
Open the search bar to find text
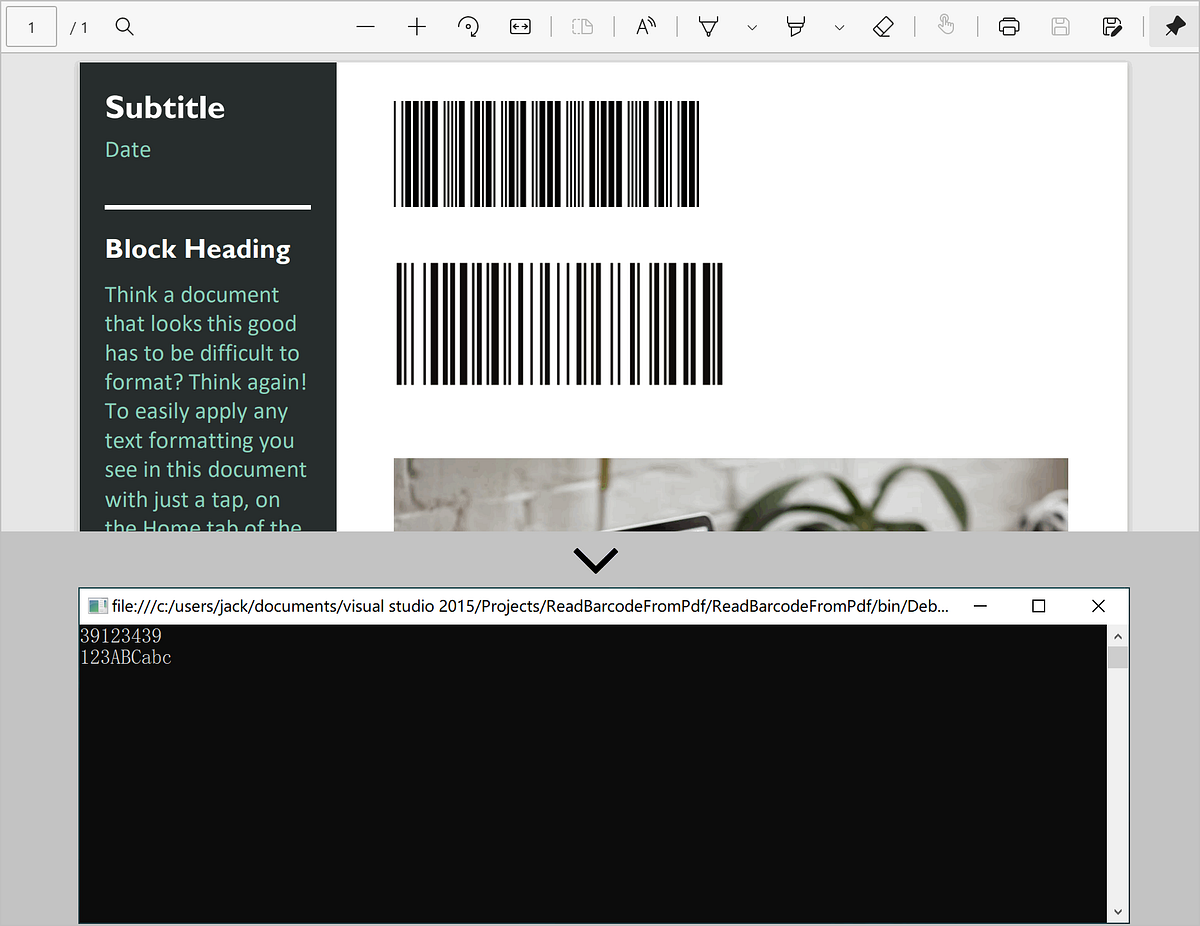click(124, 27)
